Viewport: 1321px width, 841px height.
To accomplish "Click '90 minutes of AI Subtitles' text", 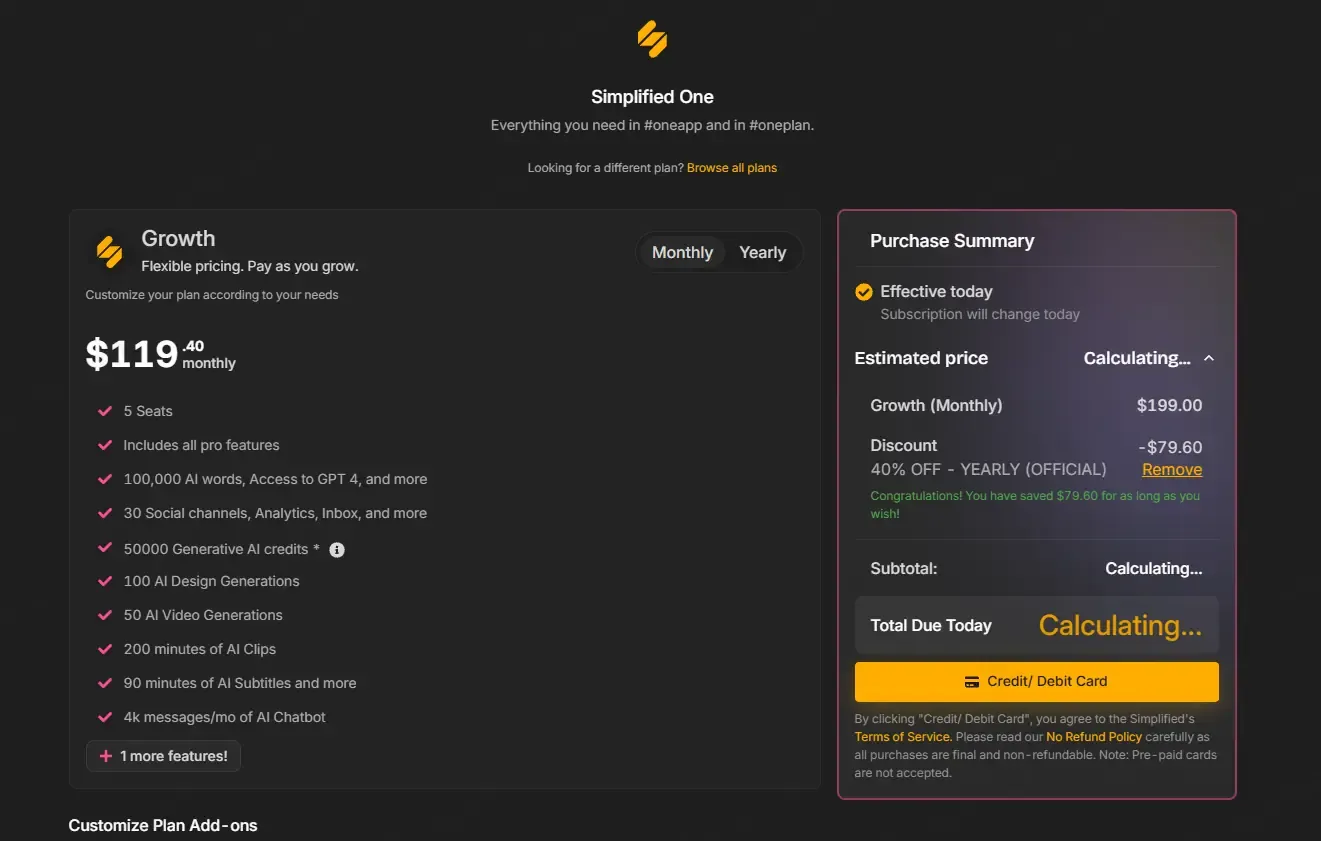I will [x=240, y=683].
